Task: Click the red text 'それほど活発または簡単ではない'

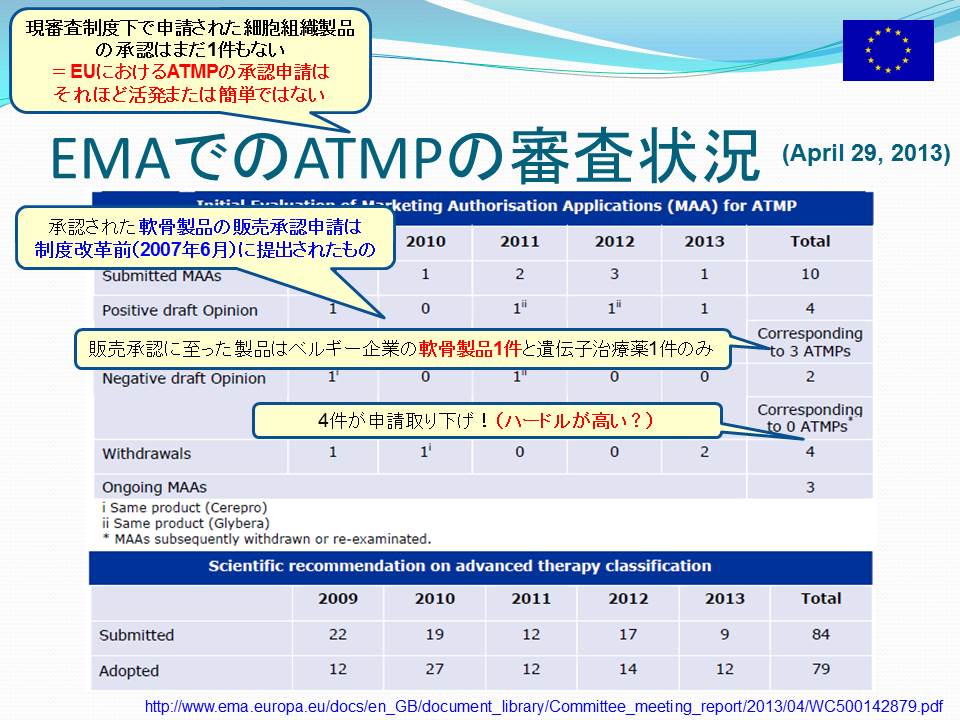Action: [190, 94]
